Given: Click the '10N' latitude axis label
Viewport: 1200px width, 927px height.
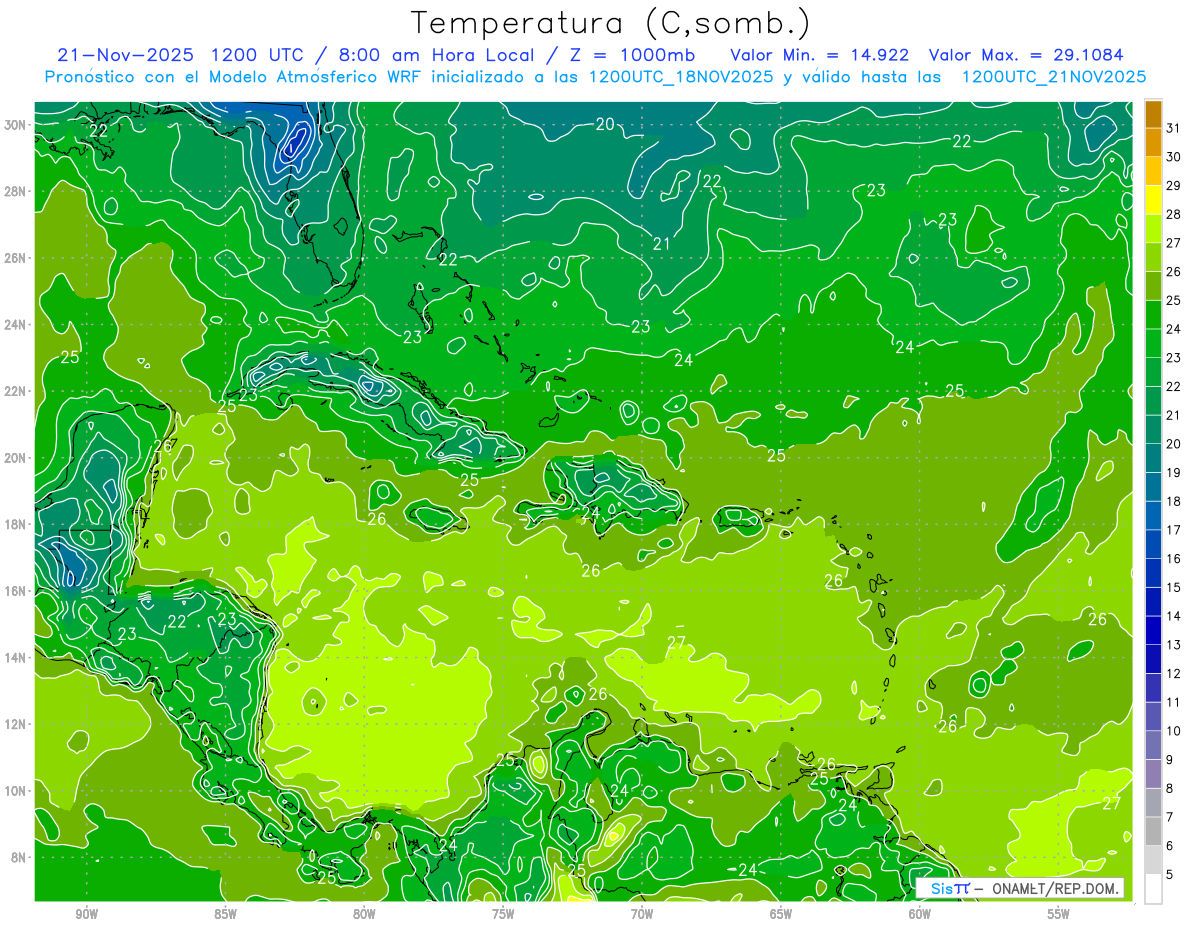Looking at the screenshot, I should coord(16,790).
